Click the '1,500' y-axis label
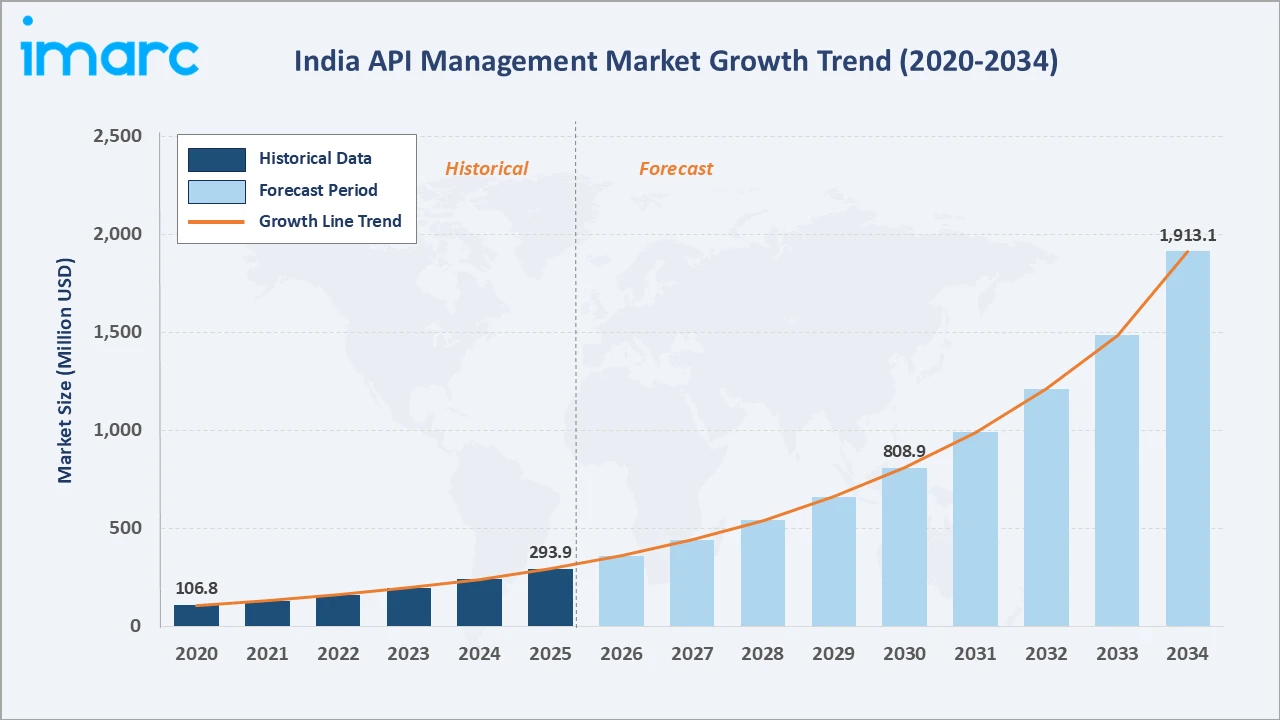The image size is (1280, 720). click(x=117, y=332)
